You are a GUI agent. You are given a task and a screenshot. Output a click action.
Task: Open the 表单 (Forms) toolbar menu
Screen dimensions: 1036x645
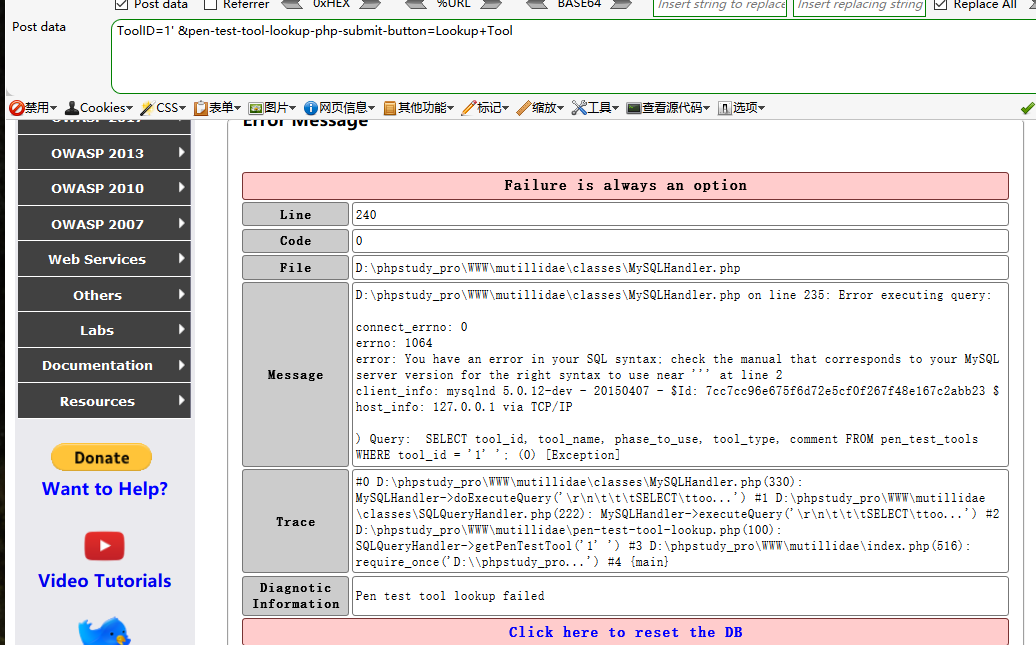[217, 108]
